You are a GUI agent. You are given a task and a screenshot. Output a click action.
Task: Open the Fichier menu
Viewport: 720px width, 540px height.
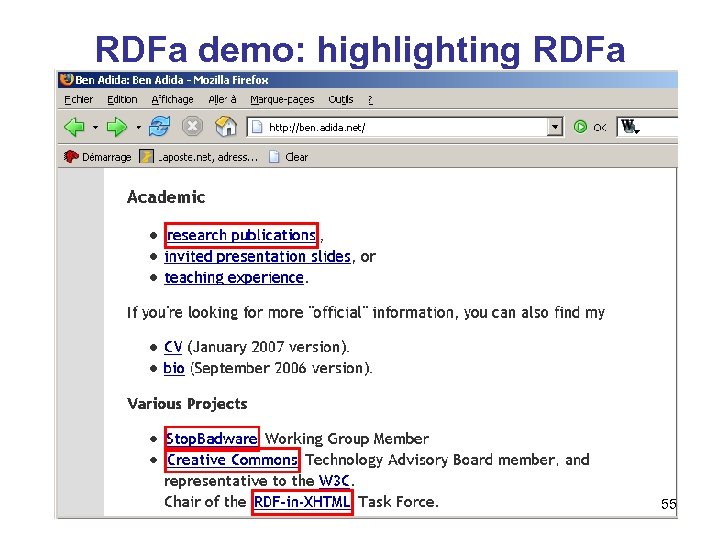(79, 99)
